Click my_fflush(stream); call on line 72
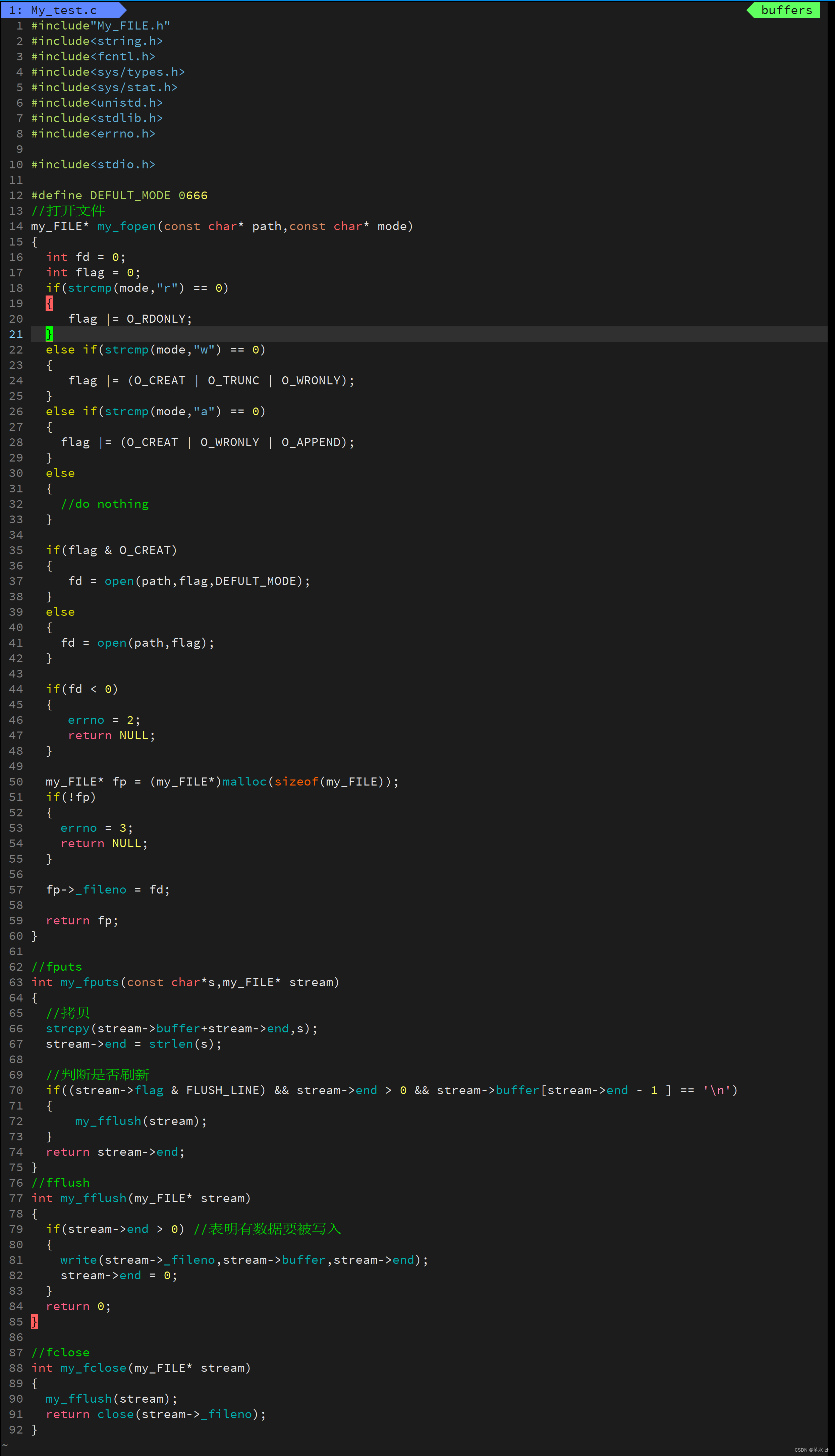This screenshot has height=1456, width=835. coord(141,1121)
